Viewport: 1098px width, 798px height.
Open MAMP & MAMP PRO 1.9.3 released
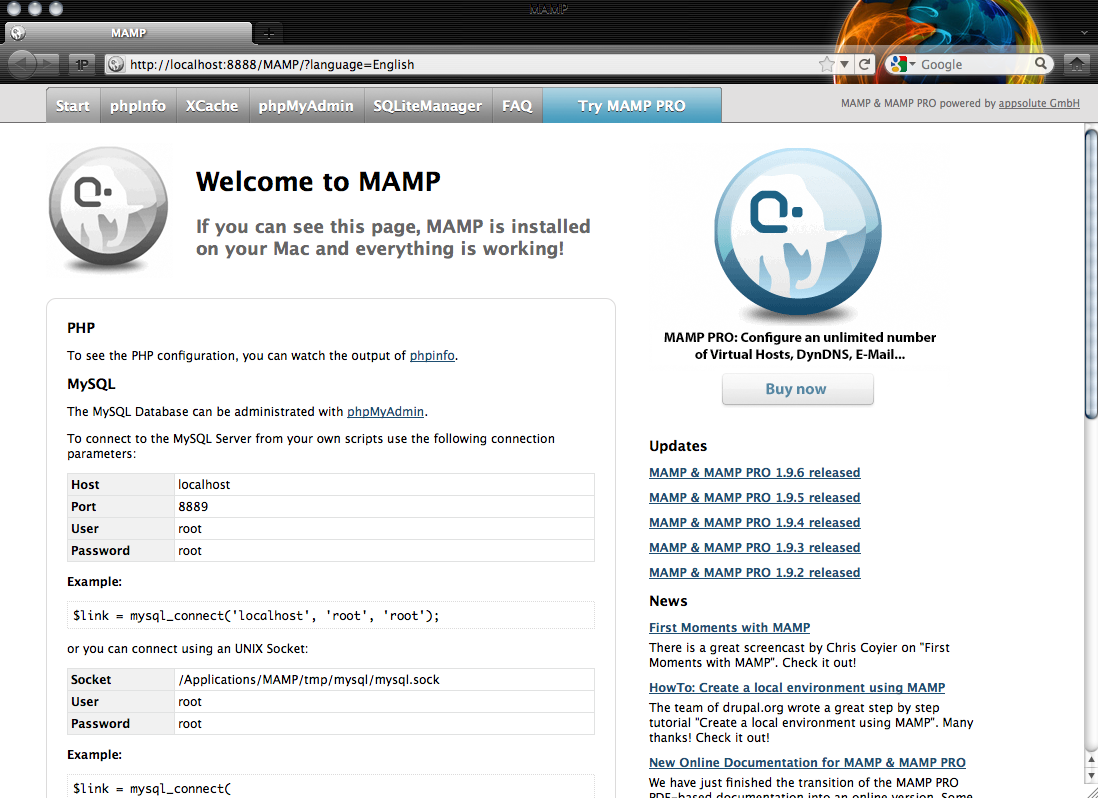pos(754,547)
